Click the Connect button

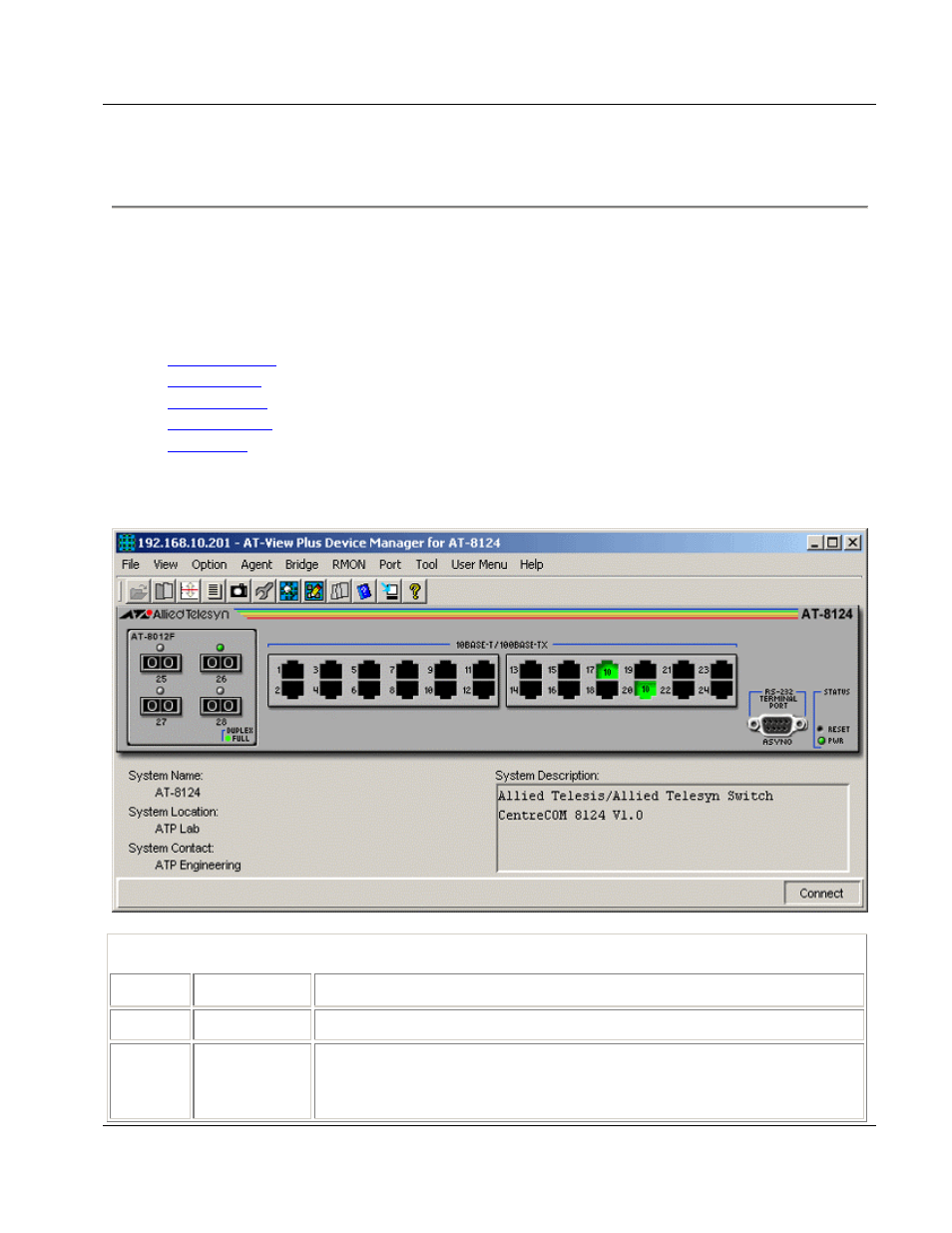pos(822,894)
